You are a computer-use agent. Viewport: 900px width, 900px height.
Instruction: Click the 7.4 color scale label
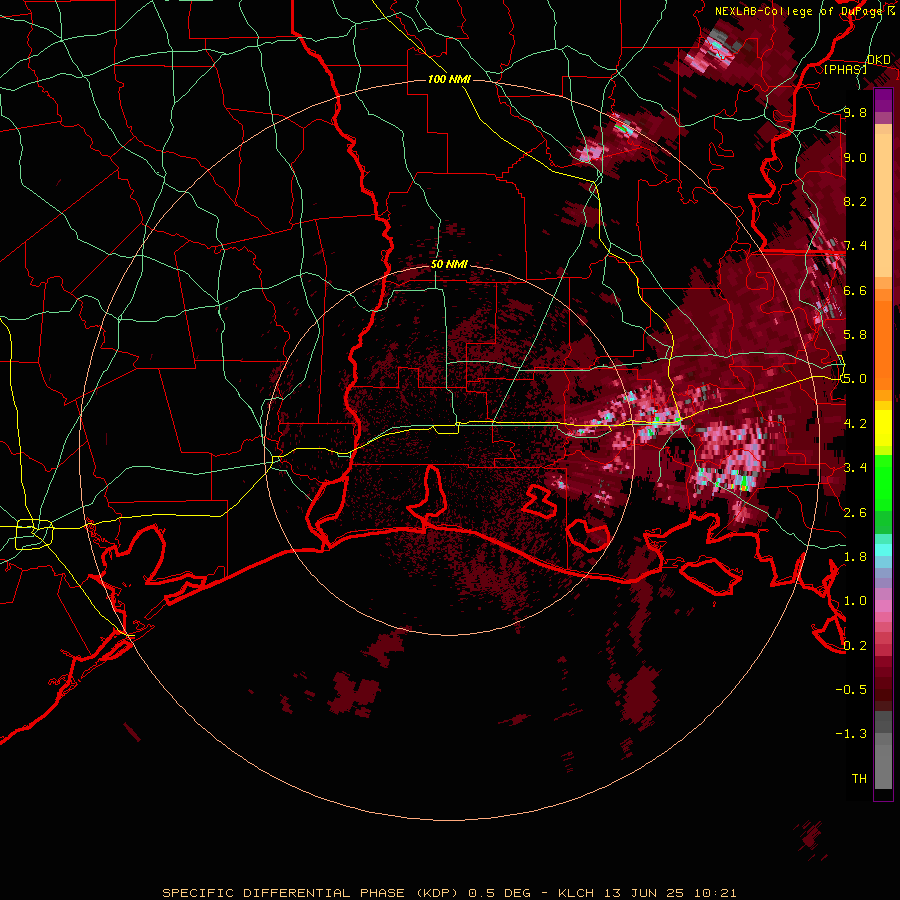pyautogui.click(x=855, y=246)
